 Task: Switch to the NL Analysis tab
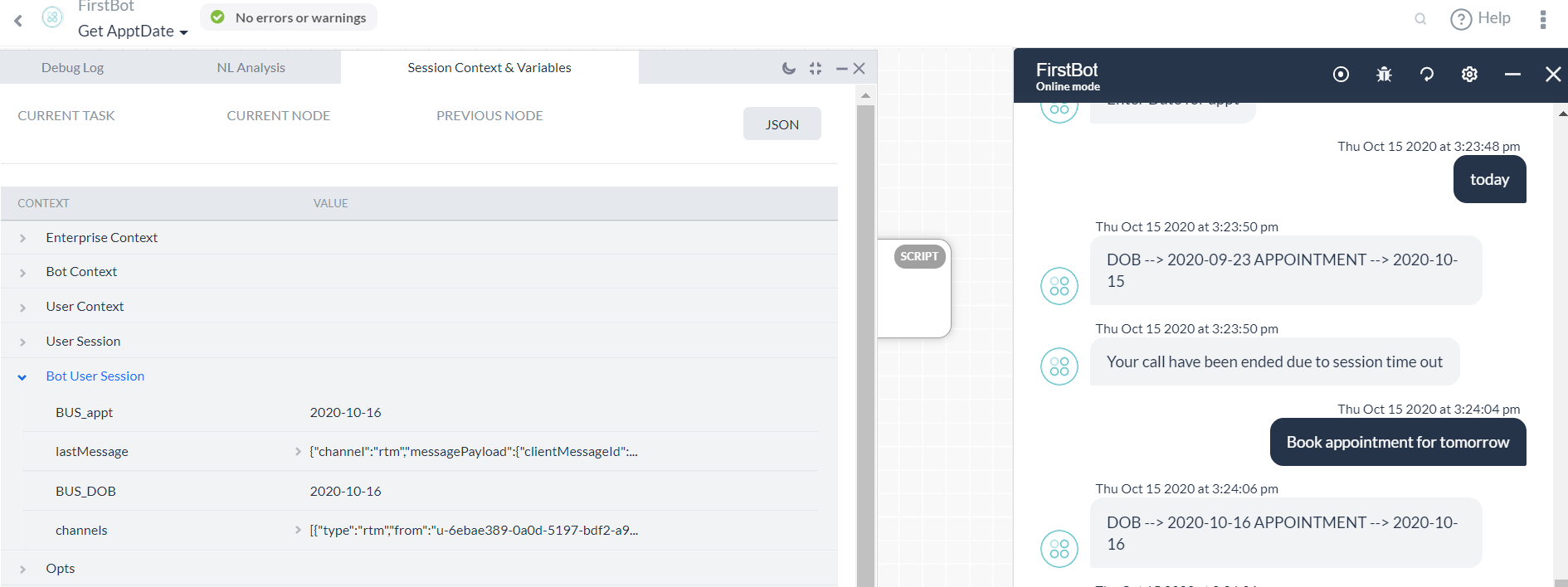pyautogui.click(x=251, y=68)
